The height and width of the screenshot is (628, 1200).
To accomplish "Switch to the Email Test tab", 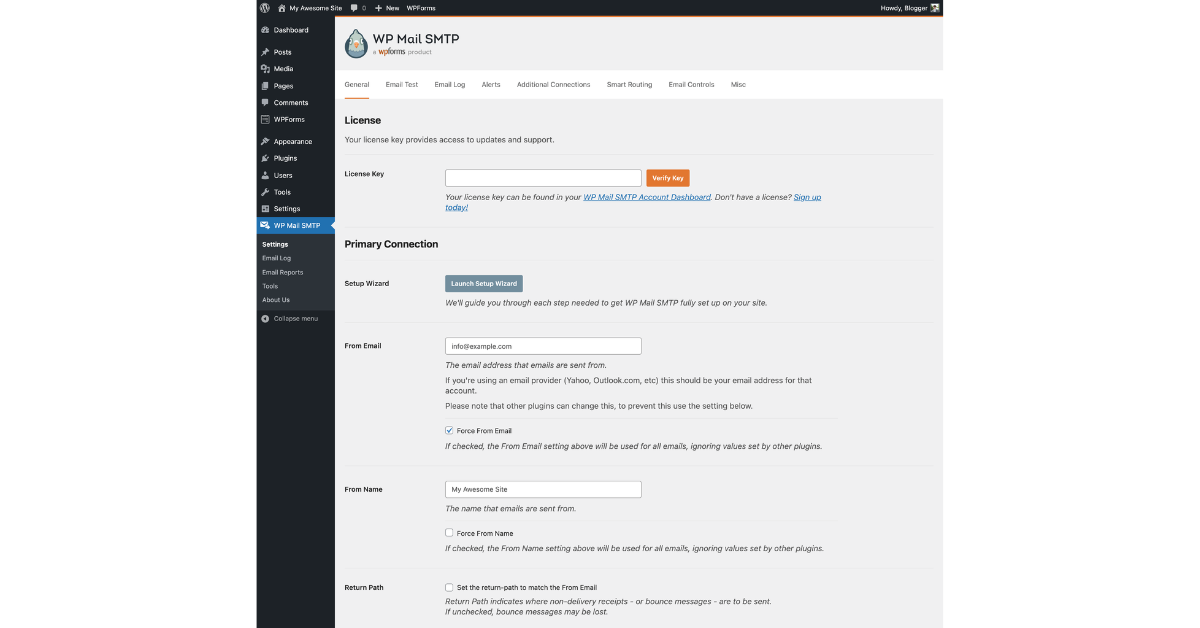I will pos(401,84).
